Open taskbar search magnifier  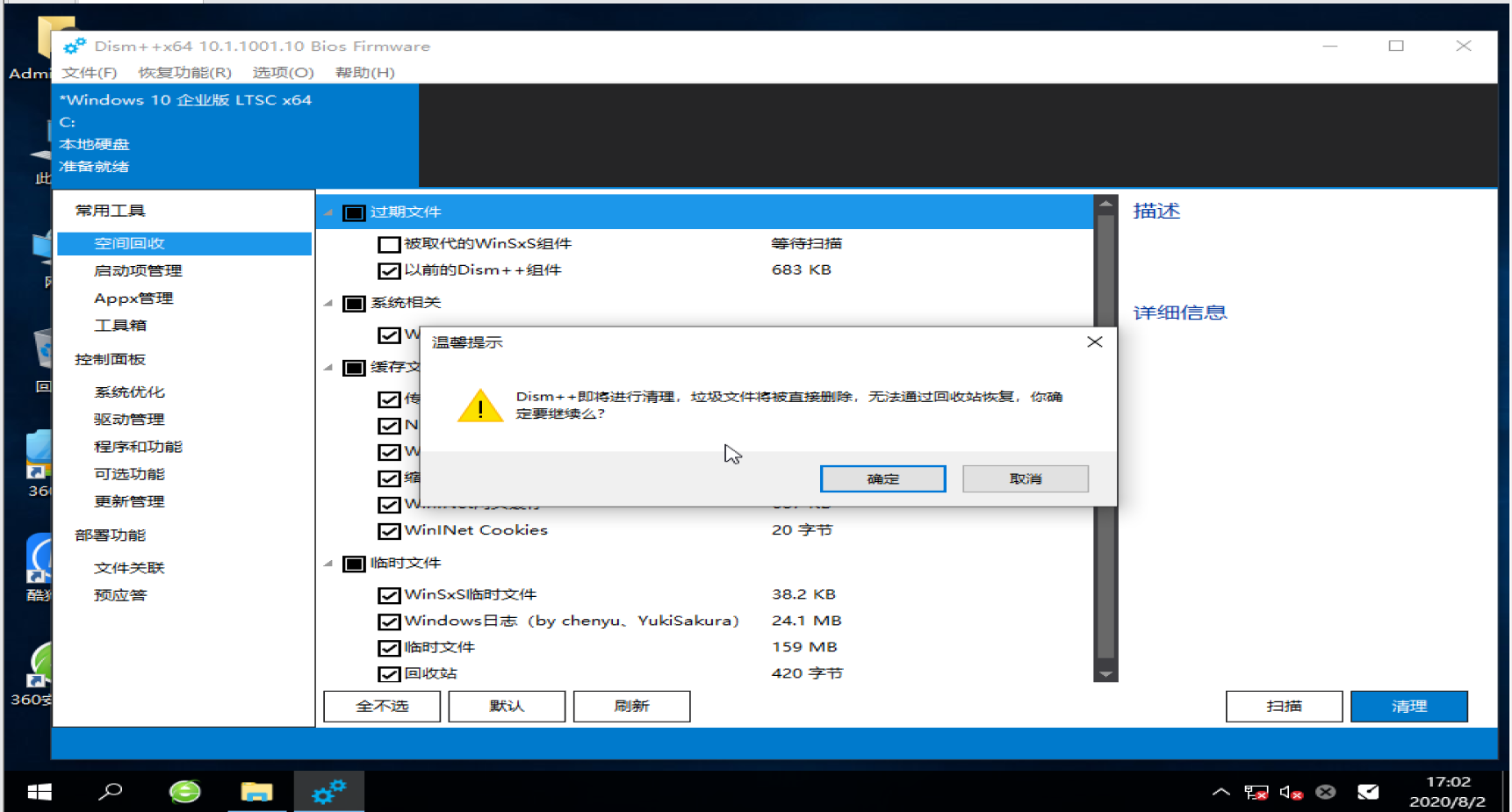point(111,792)
